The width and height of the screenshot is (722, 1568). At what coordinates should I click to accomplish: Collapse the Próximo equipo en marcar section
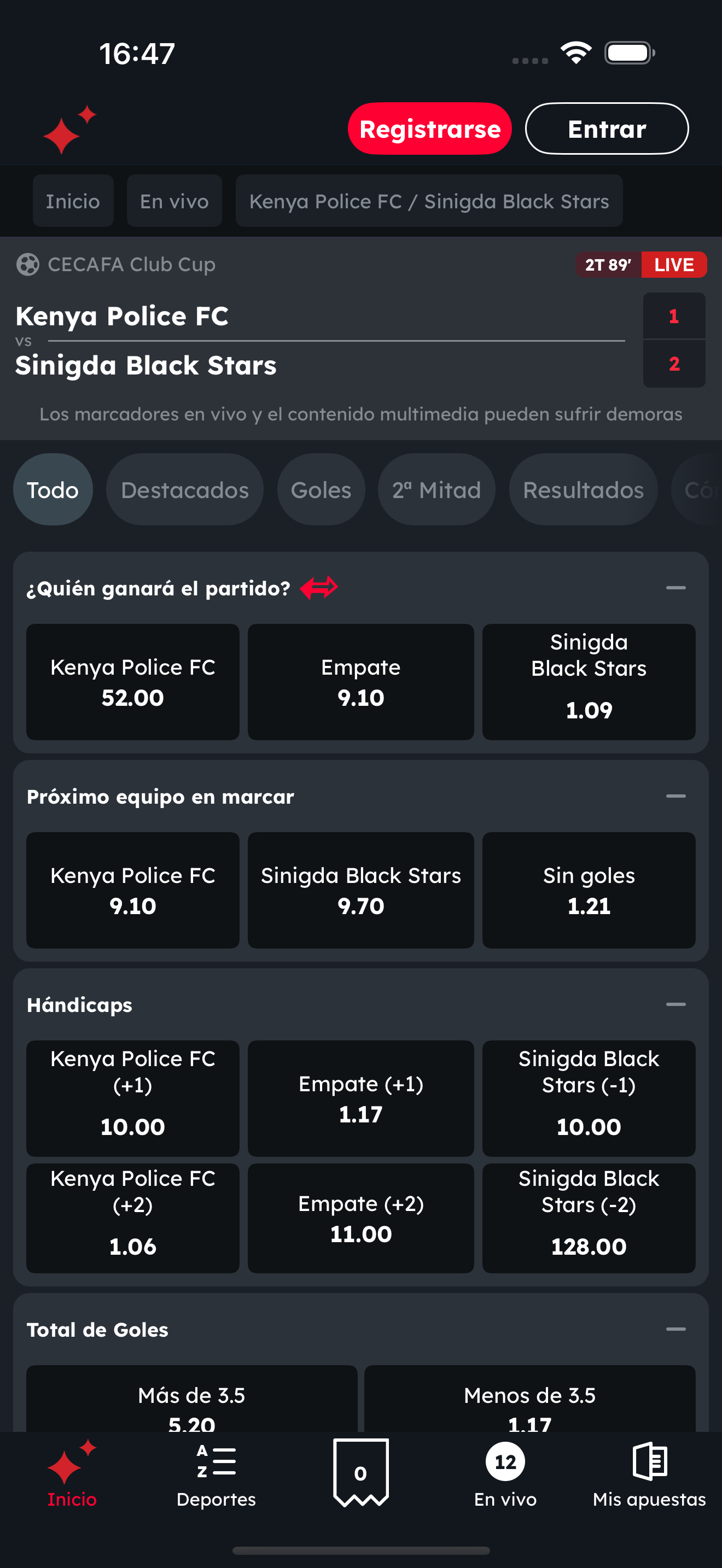(x=676, y=796)
